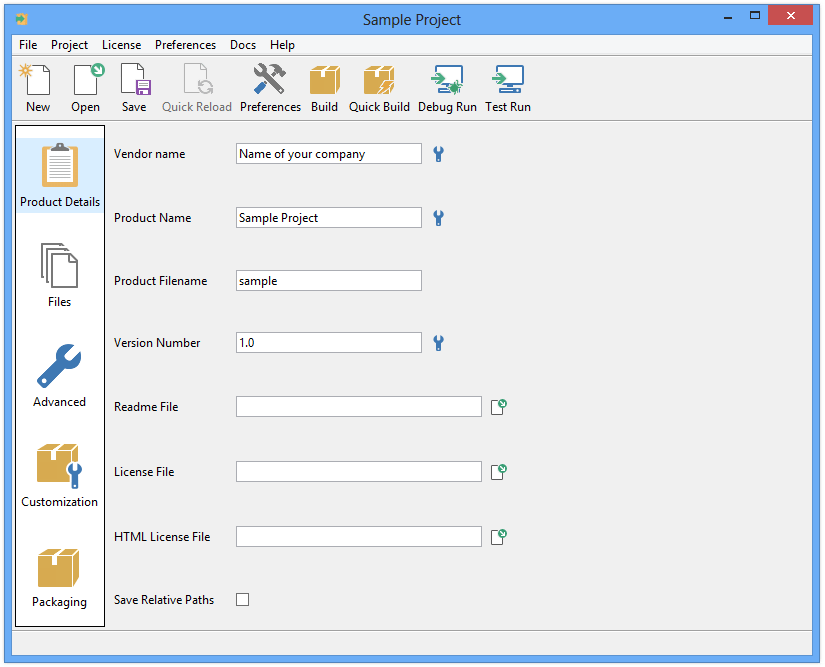Browse for a Readme File

(x=499, y=407)
